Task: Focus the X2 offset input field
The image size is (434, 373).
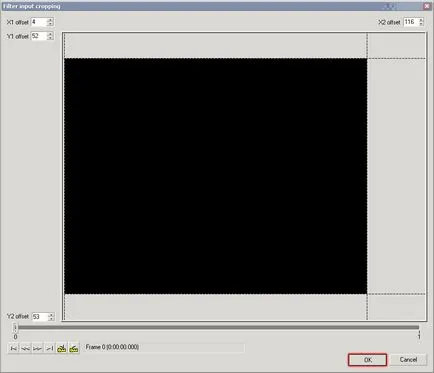Action: click(x=411, y=22)
